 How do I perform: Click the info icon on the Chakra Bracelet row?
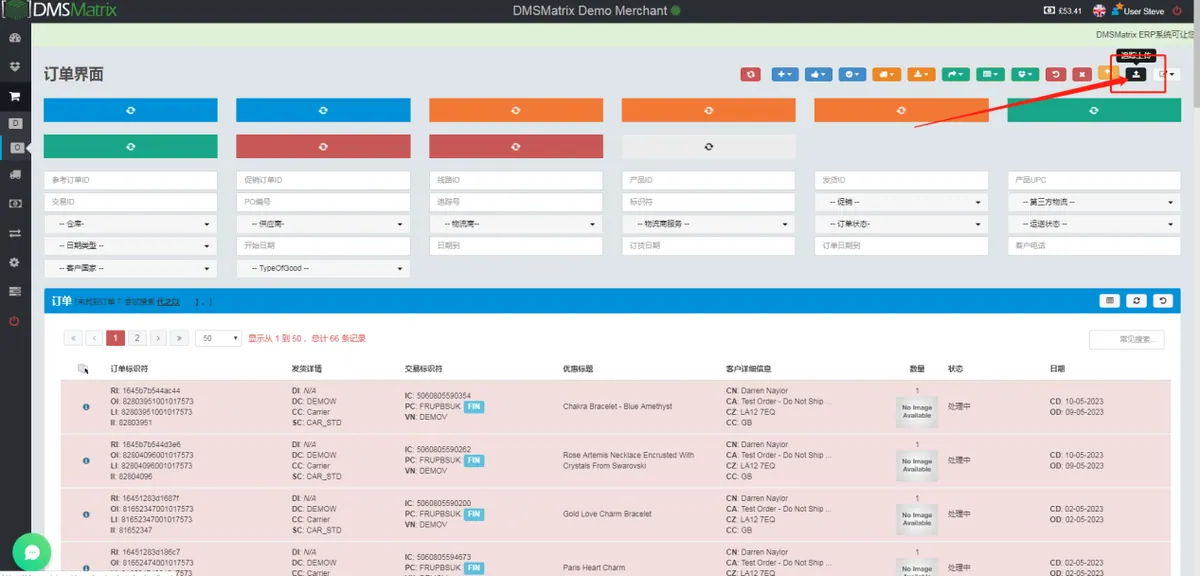coord(86,406)
